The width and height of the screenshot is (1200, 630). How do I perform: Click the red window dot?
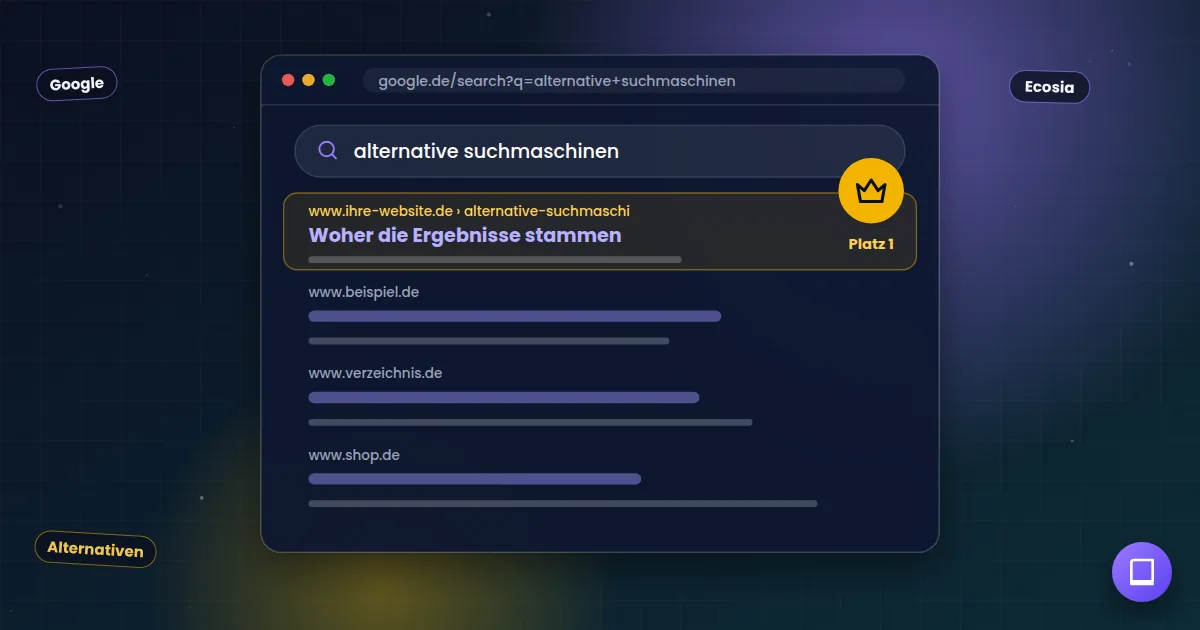(x=288, y=80)
